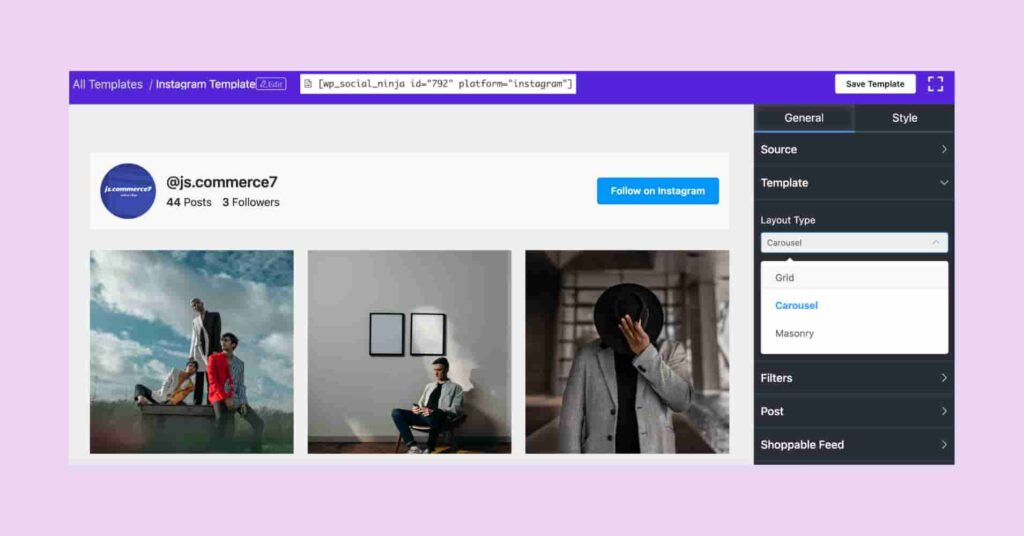The height and width of the screenshot is (536, 1024).
Task: Click the document icon beside the shortcode
Action: tap(308, 84)
